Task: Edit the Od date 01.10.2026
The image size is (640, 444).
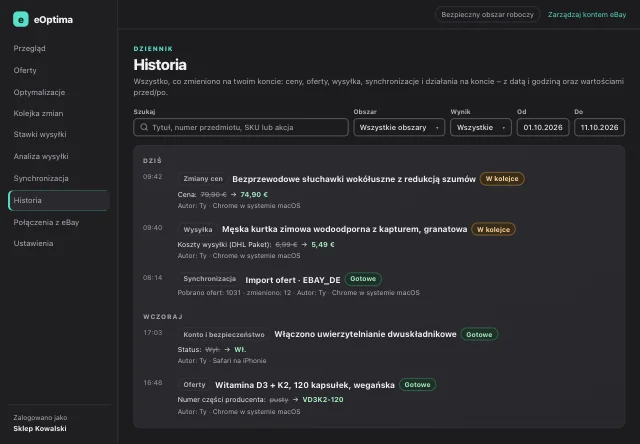Action: (543, 127)
